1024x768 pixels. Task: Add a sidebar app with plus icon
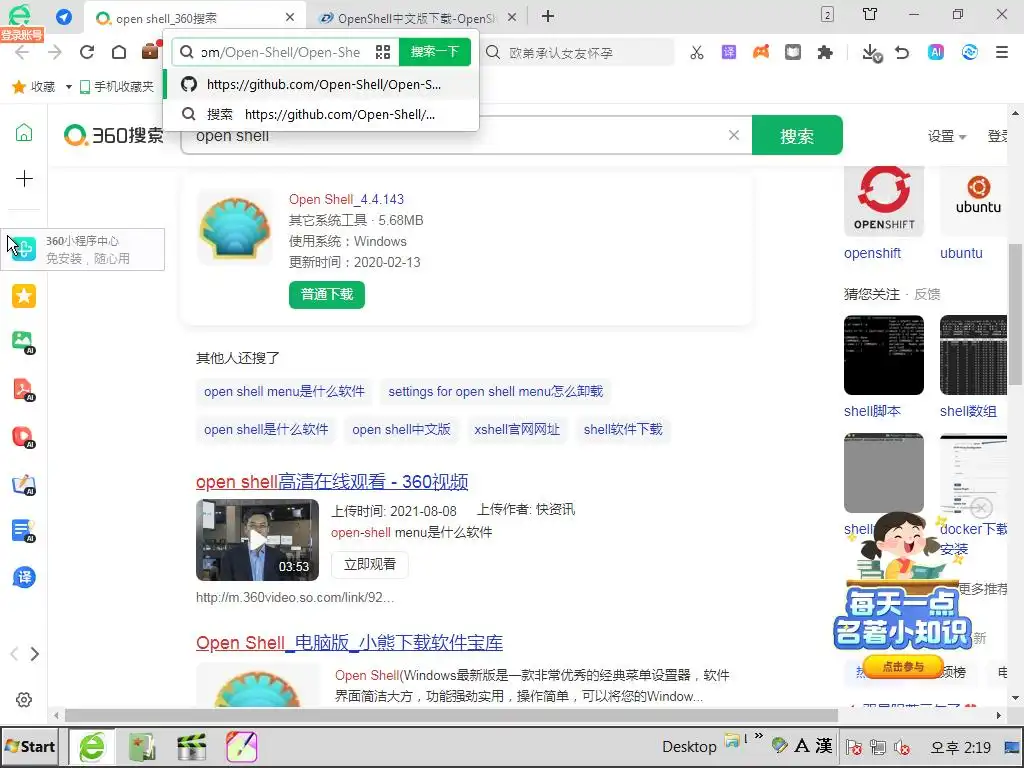point(24,178)
